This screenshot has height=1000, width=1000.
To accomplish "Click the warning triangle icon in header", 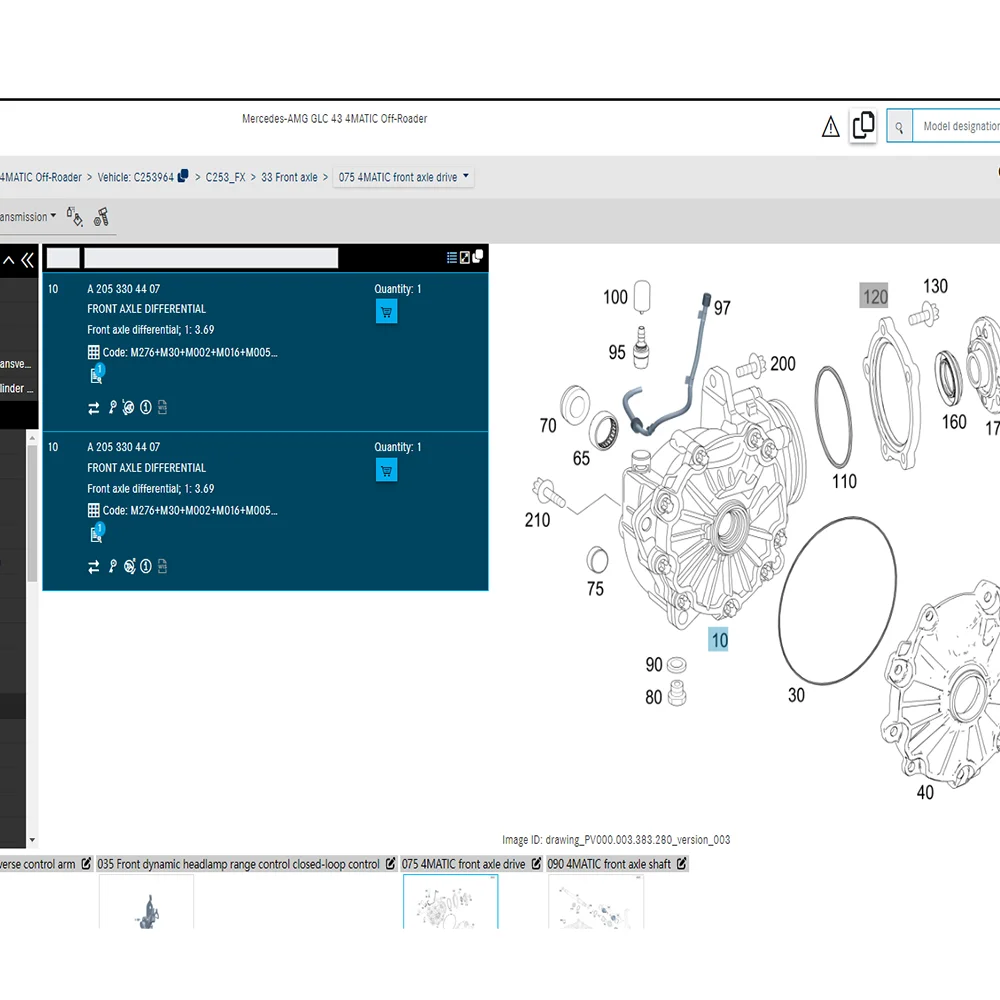I will point(830,127).
